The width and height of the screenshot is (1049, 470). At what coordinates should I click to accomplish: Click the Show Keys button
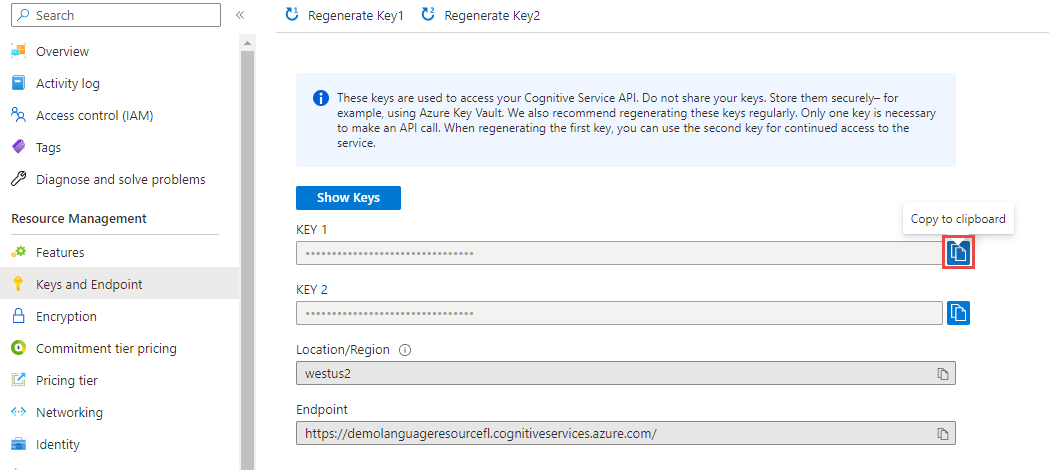[x=349, y=198]
